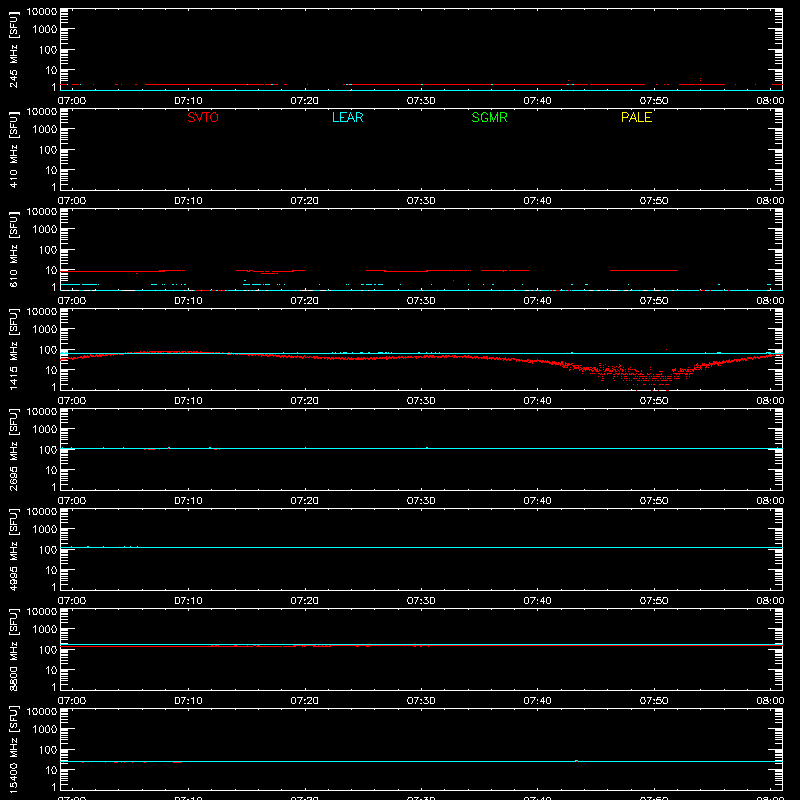
Task: Select the 245 MHz [SFU] axis title
Action: (13, 50)
